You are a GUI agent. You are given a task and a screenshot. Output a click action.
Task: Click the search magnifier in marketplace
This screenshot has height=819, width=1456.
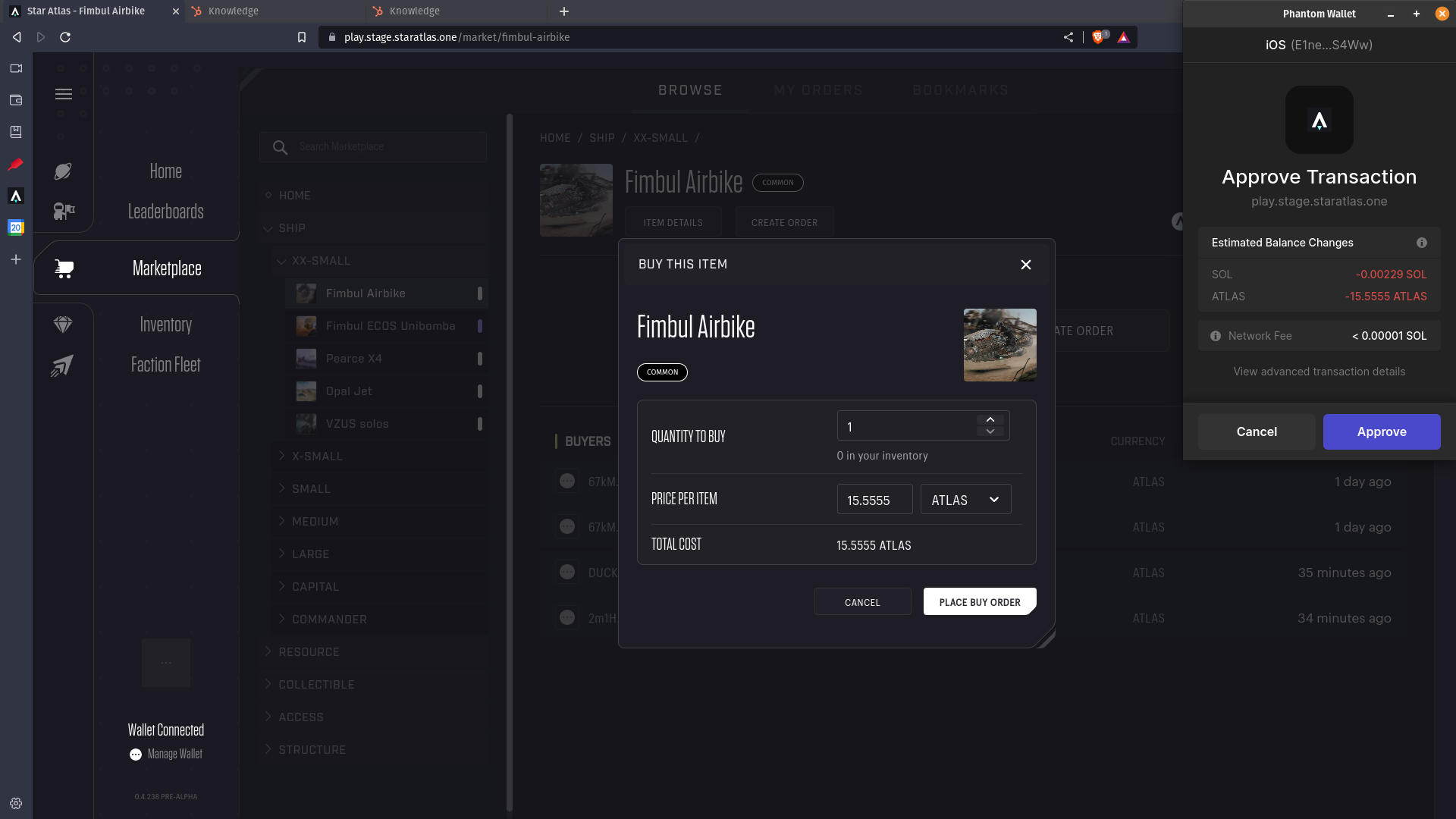pyautogui.click(x=281, y=147)
